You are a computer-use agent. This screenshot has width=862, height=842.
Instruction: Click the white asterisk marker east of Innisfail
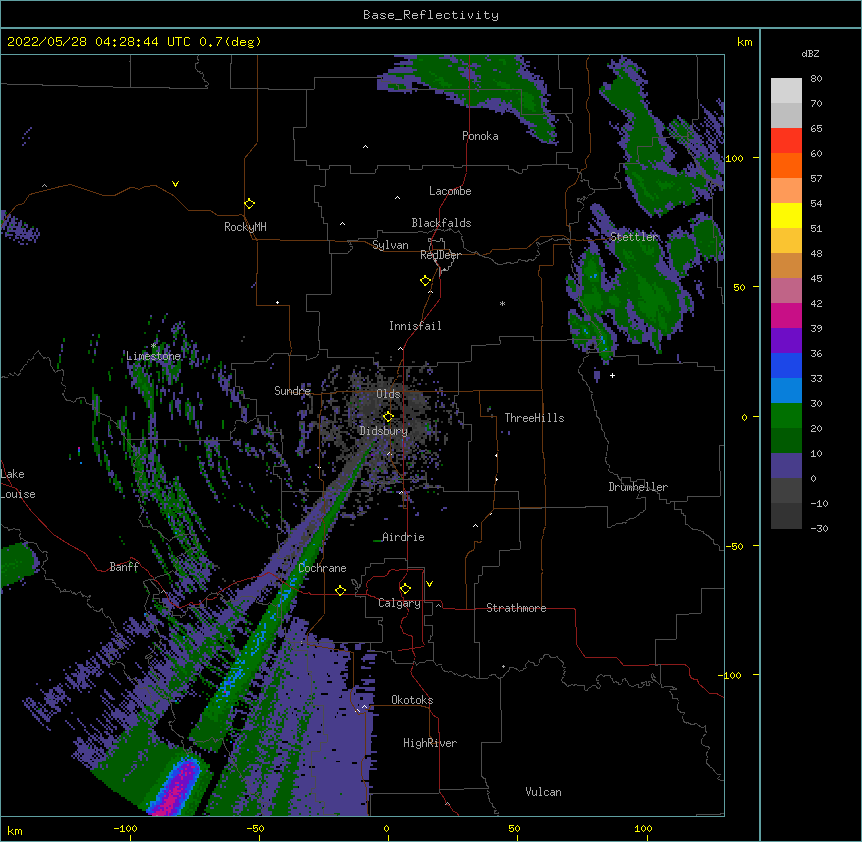coord(502,303)
